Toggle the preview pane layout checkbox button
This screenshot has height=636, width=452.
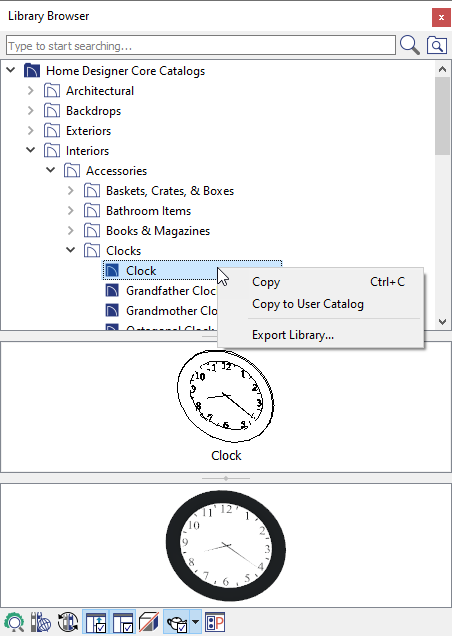[123, 622]
